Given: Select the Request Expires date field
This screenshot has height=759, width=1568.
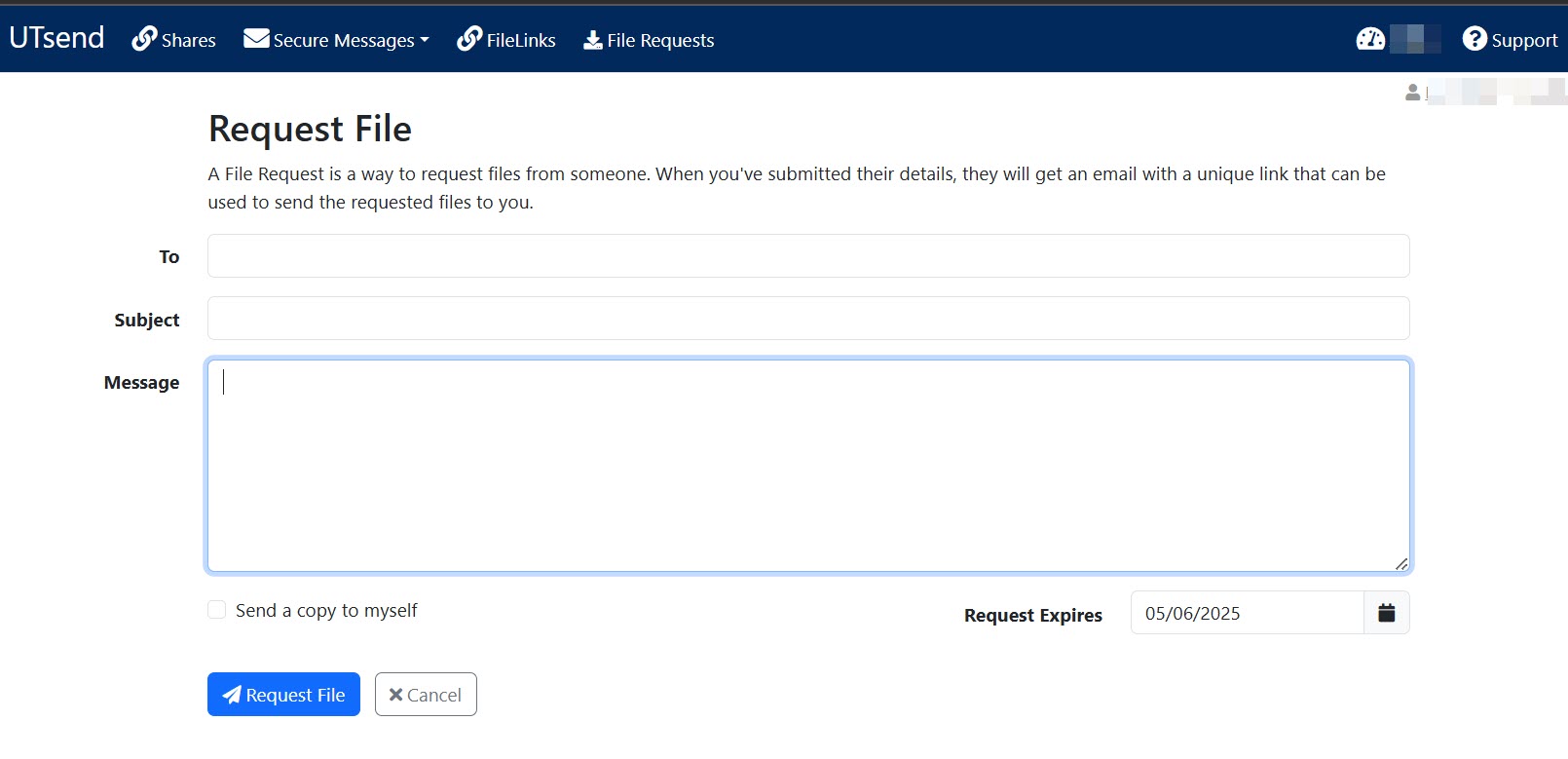Looking at the screenshot, I should (1246, 613).
